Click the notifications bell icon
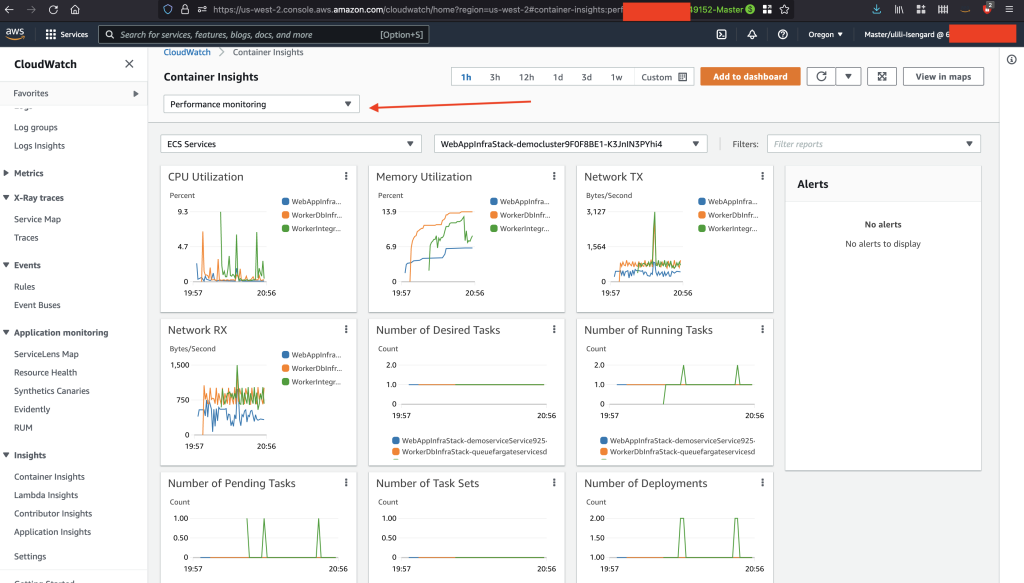This screenshot has width=1024, height=583. tap(753, 34)
